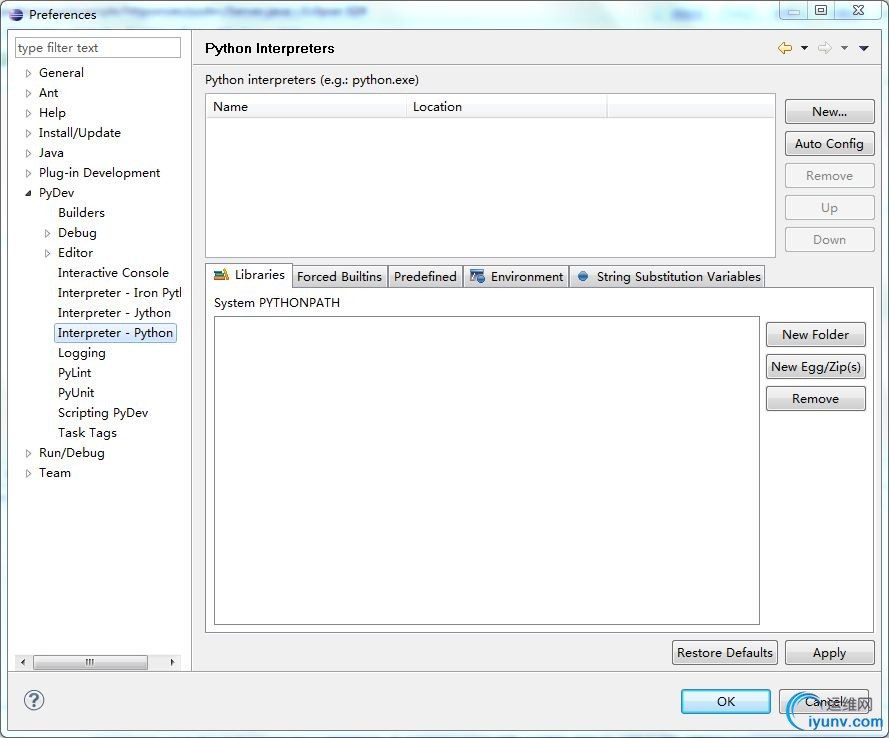Select Scripting PyDev in the tree
This screenshot has height=738, width=889.
pyautogui.click(x=103, y=413)
